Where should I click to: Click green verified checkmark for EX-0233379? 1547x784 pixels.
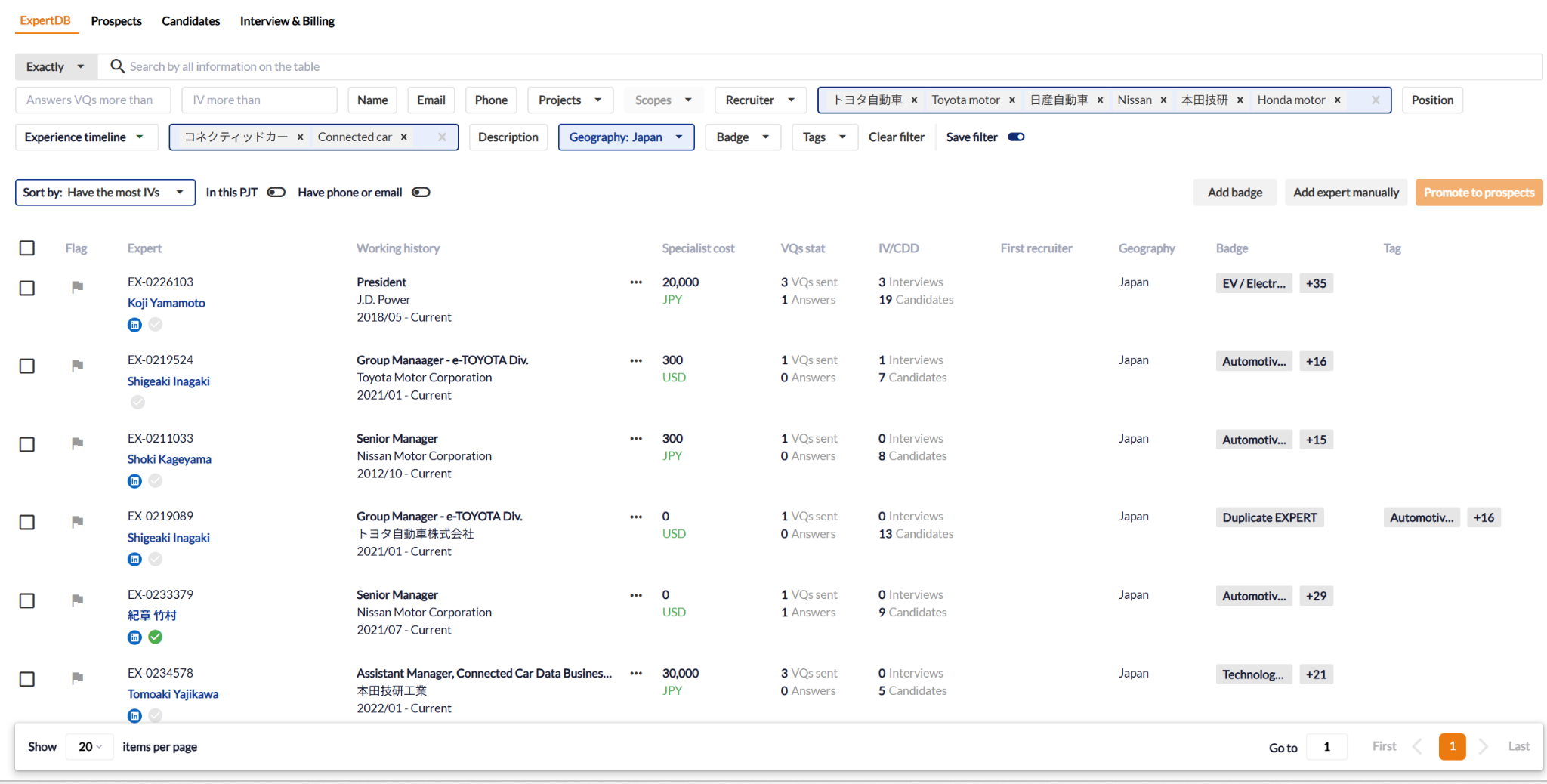tap(156, 637)
